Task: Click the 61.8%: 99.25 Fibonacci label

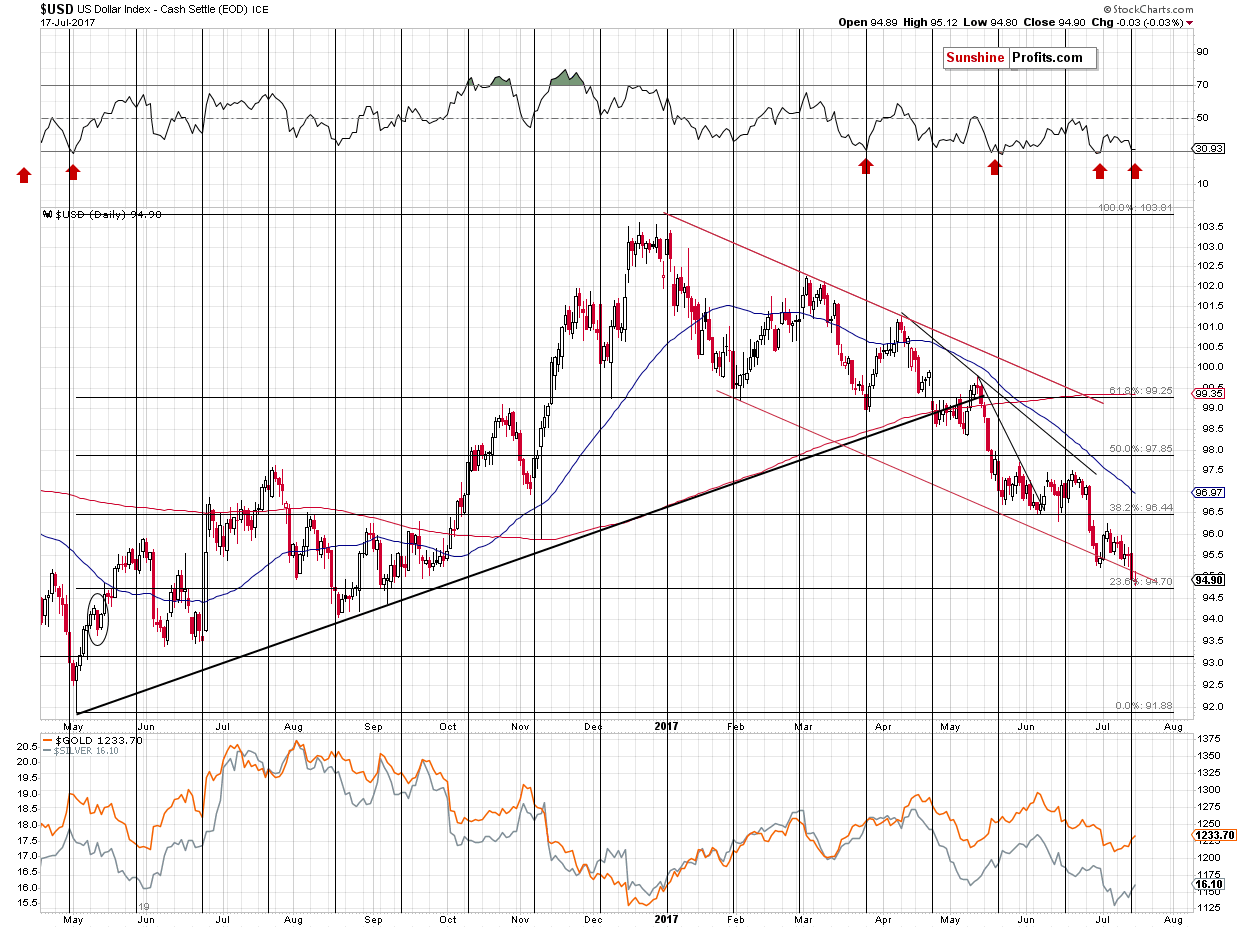Action: click(1139, 391)
